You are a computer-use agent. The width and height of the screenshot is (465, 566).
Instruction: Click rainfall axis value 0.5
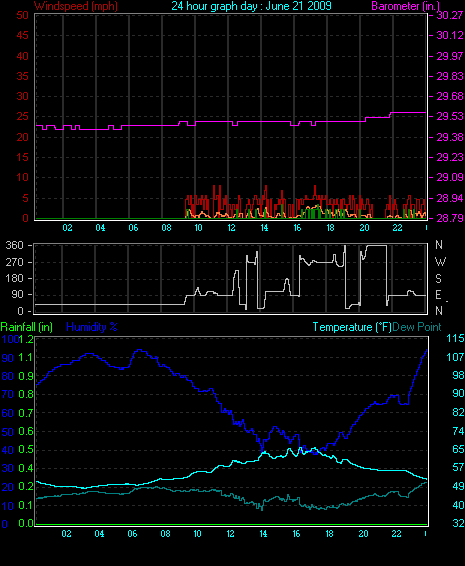(x=26, y=449)
